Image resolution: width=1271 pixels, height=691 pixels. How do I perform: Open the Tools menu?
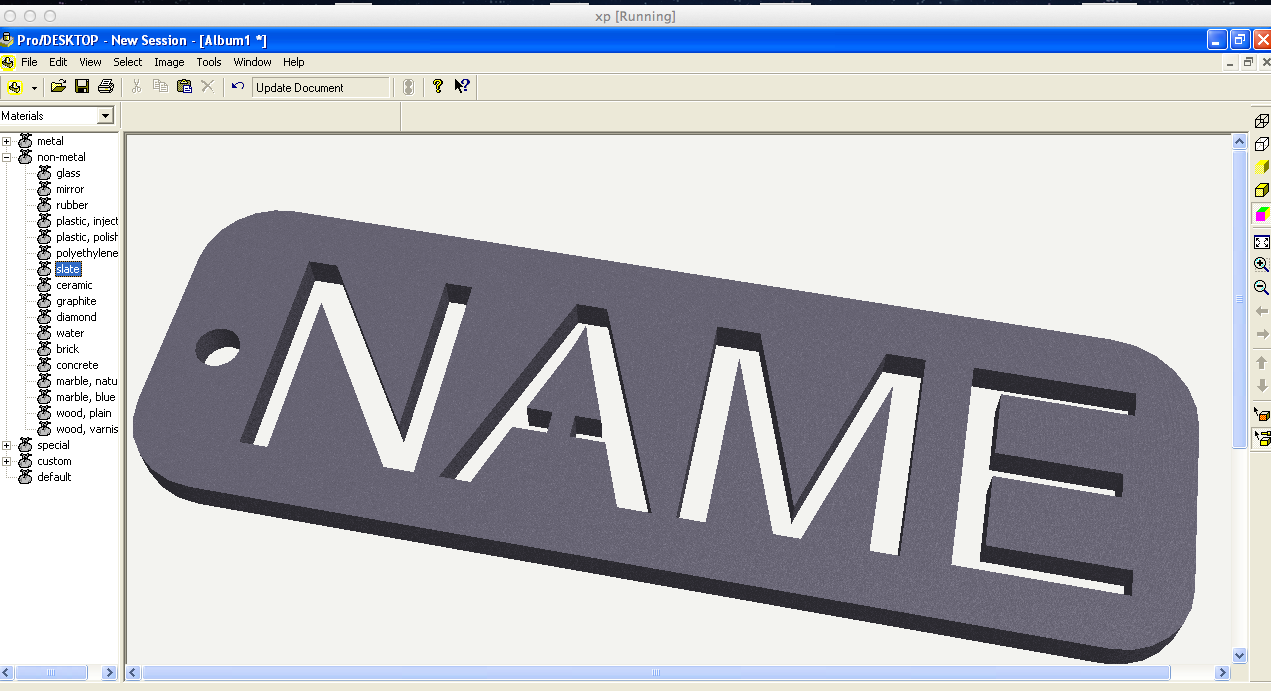pyautogui.click(x=209, y=62)
